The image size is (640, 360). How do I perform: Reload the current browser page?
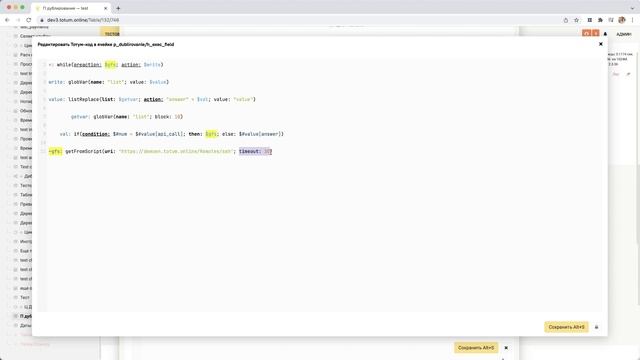coord(29,20)
